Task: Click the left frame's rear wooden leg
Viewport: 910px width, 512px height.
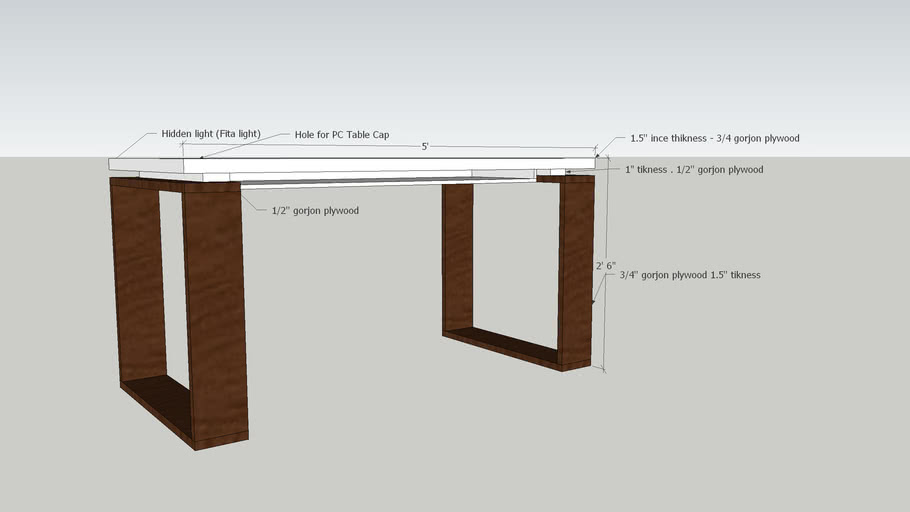Action: [x=137, y=280]
